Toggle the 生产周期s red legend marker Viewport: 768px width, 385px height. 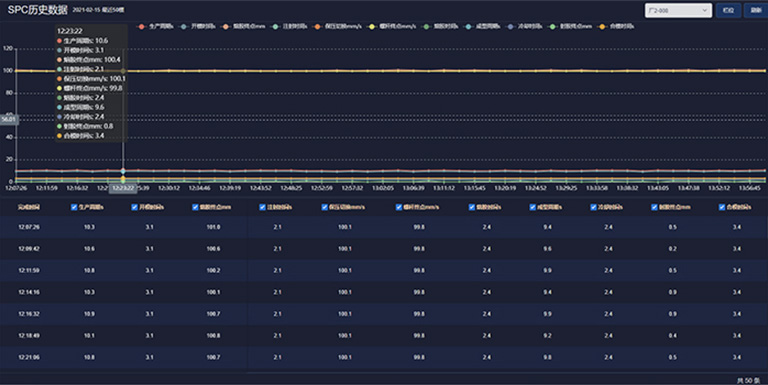coord(142,26)
